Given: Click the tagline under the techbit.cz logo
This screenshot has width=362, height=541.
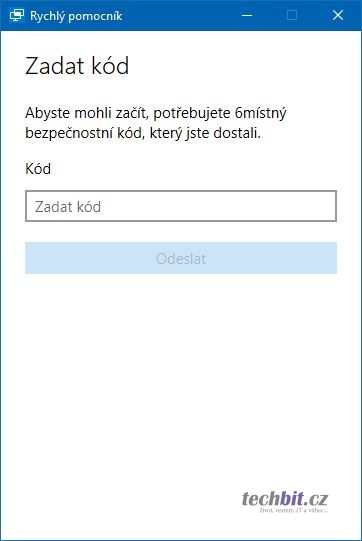Looking at the screenshot, I should tap(293, 510).
